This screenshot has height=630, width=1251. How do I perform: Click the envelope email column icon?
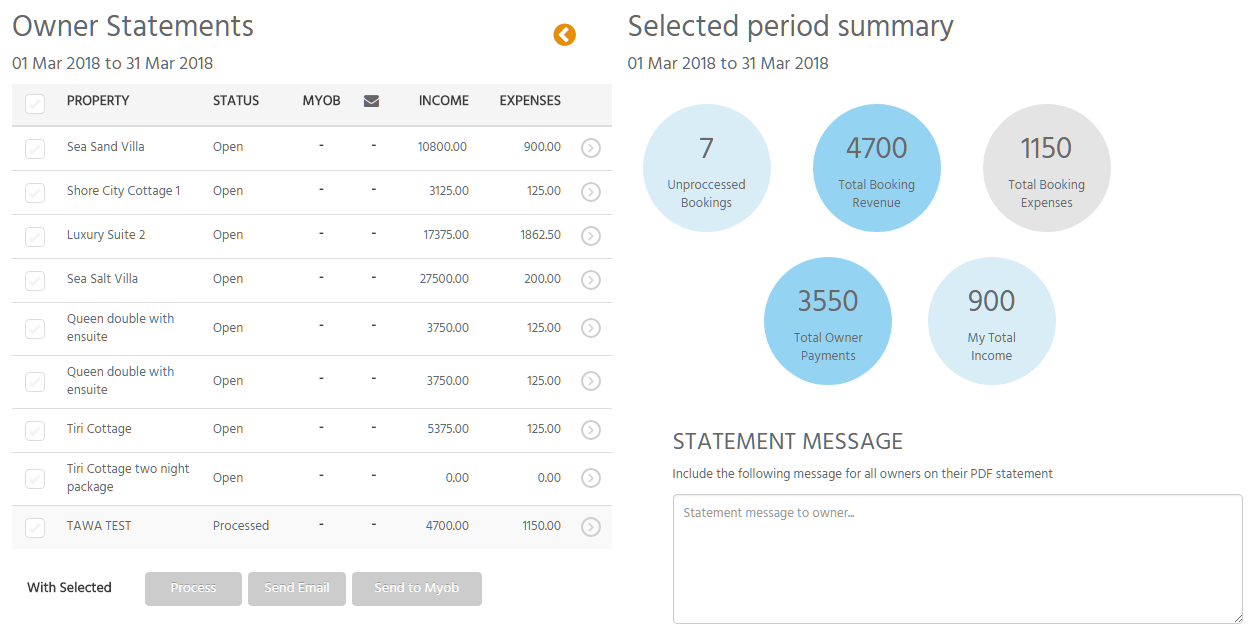coord(371,101)
